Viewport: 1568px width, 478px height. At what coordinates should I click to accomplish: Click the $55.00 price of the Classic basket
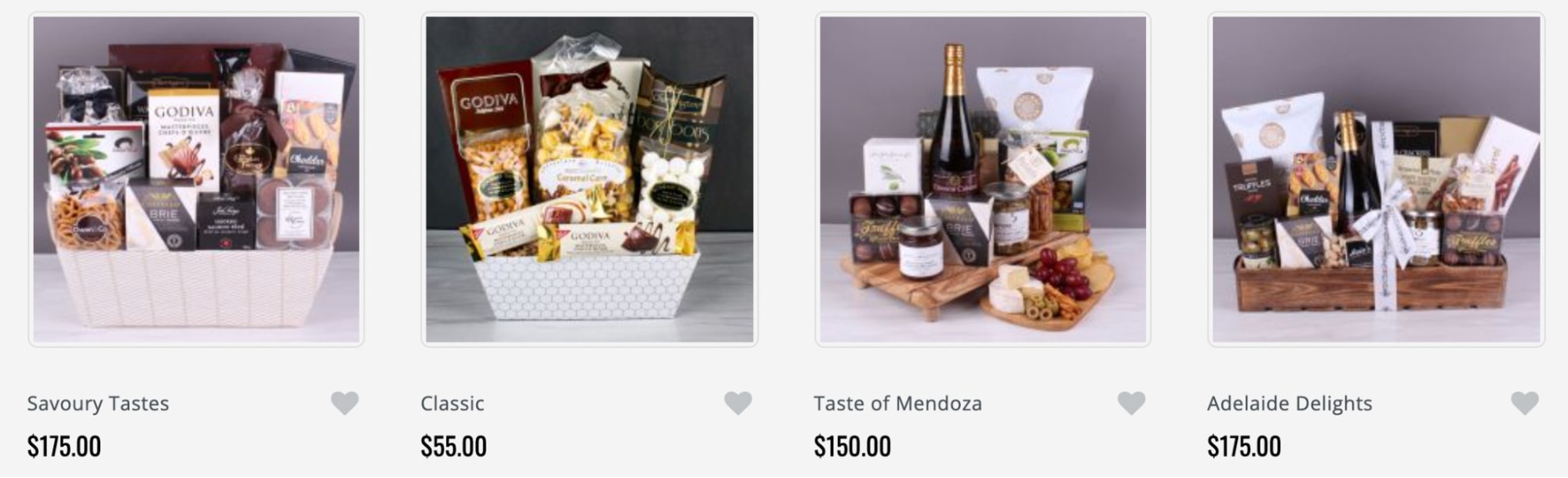[x=453, y=447]
